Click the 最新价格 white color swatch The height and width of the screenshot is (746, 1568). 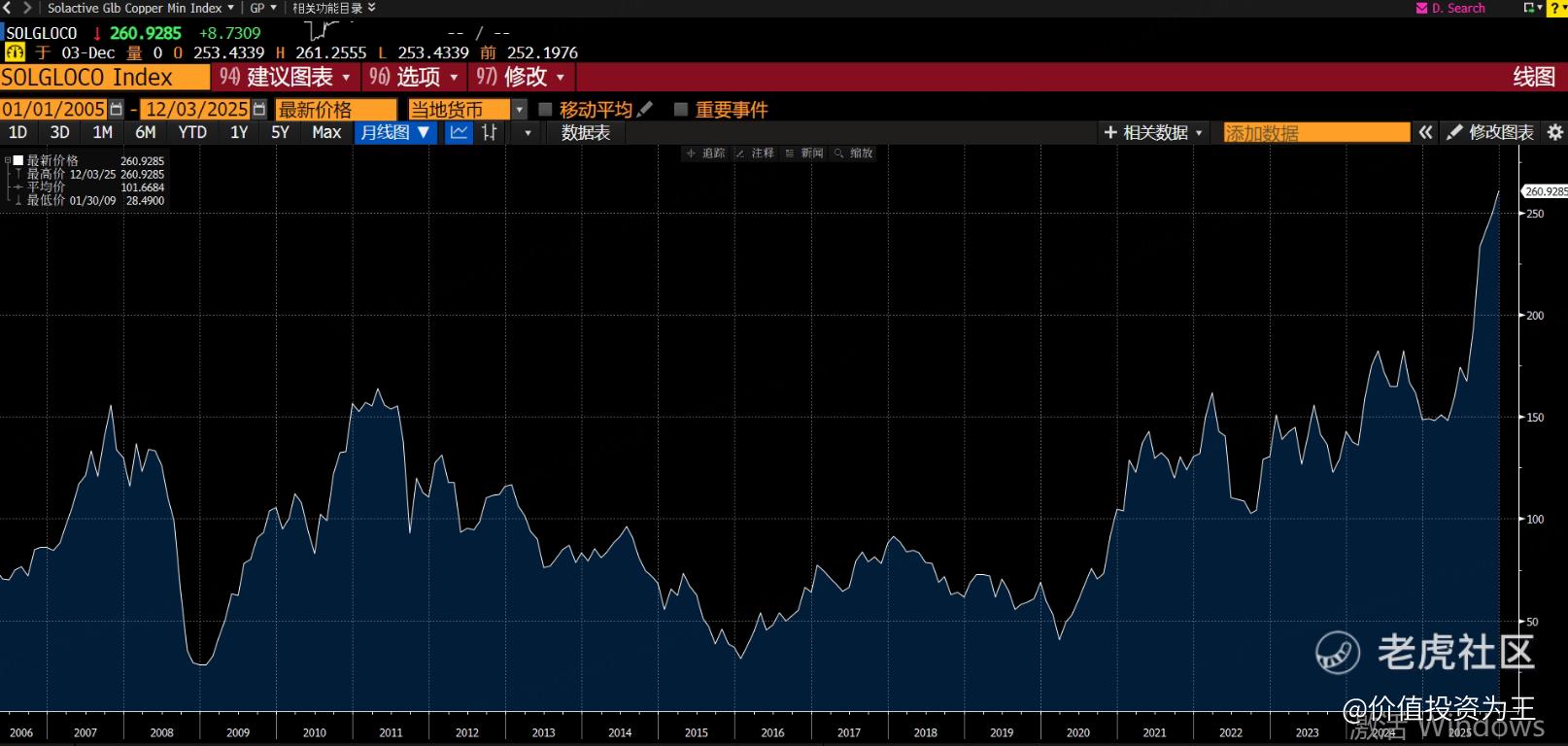coord(17,160)
